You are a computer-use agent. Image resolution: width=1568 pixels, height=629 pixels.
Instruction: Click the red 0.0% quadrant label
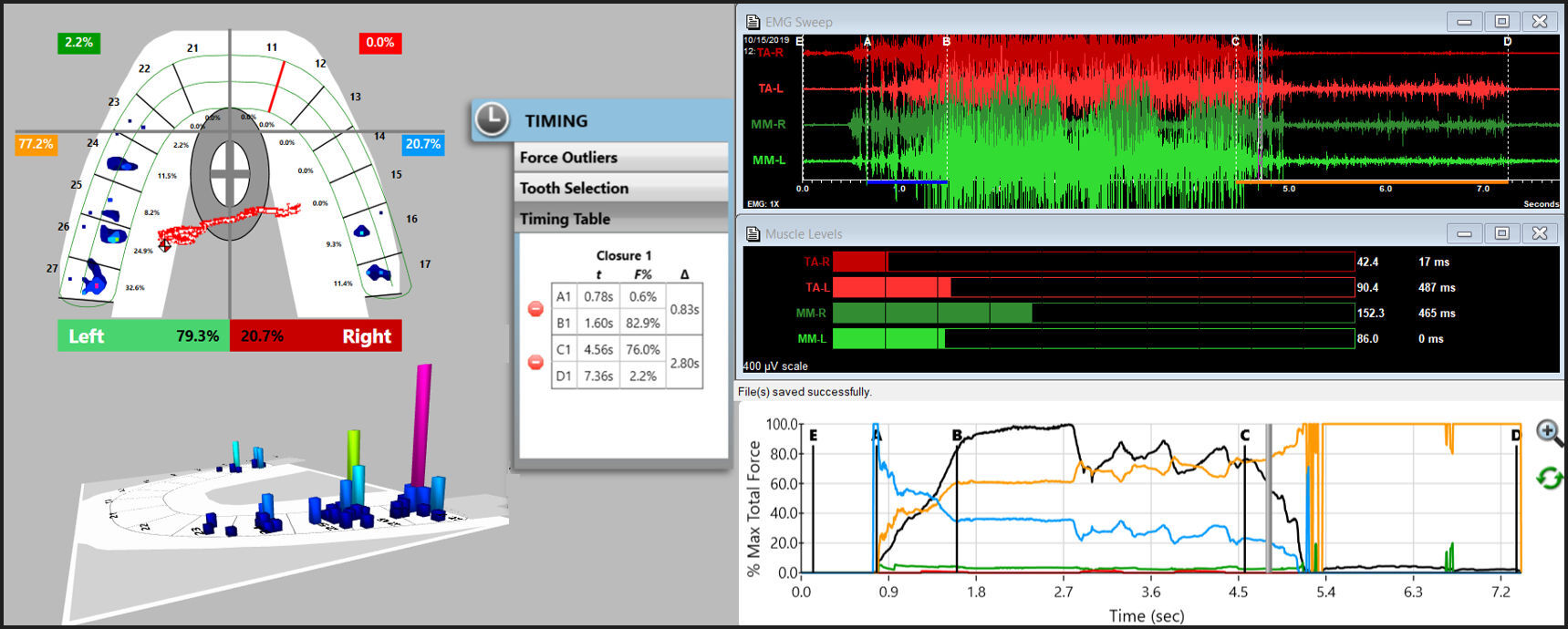[380, 42]
